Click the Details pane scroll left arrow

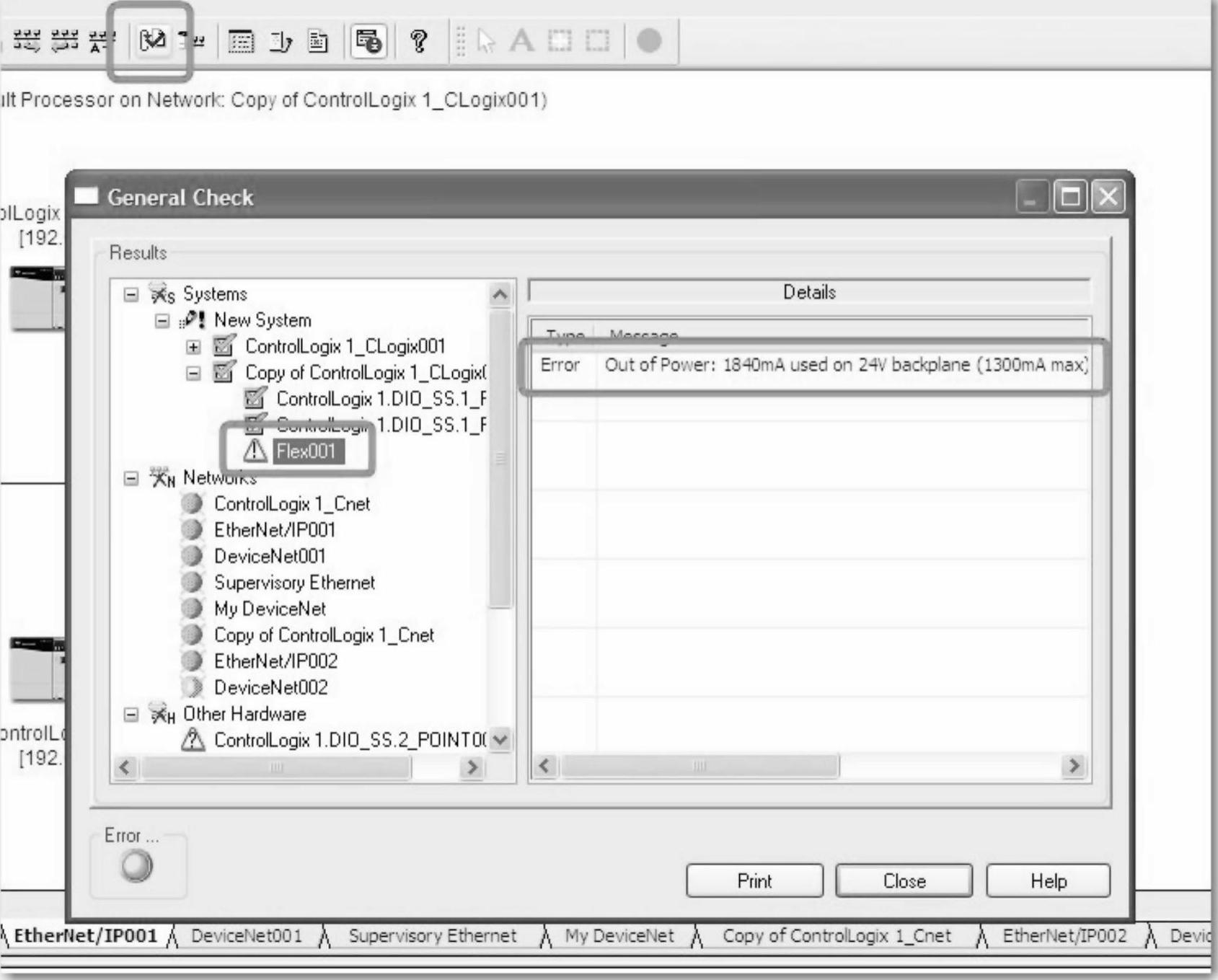(545, 766)
